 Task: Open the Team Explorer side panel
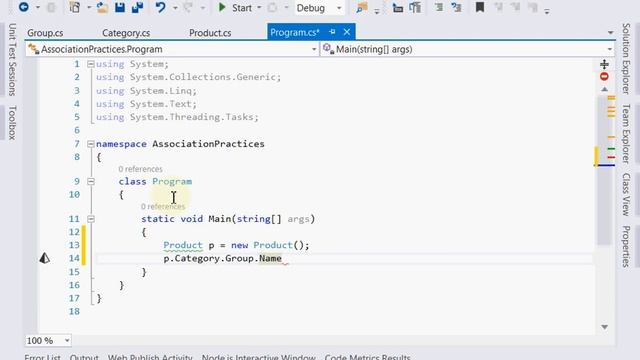[x=626, y=133]
